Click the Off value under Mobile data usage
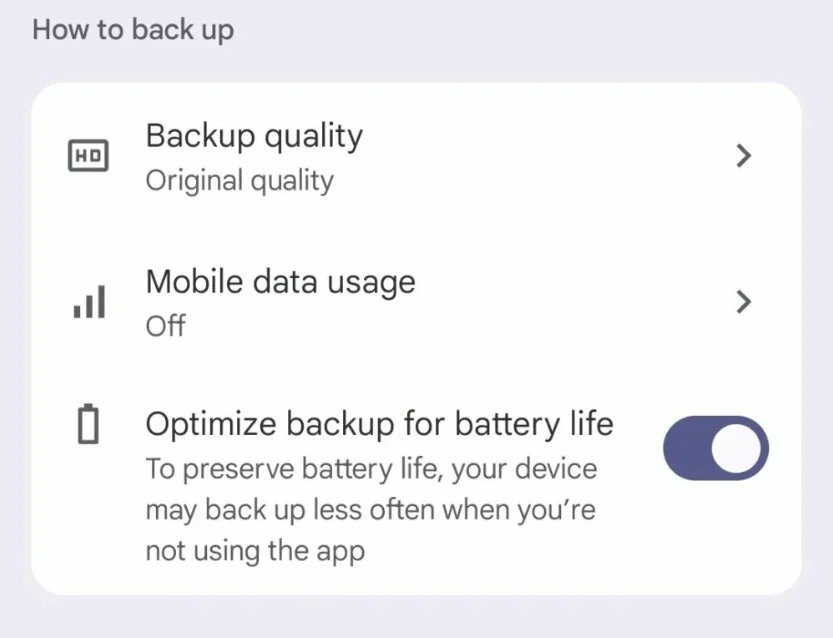This screenshot has width=833, height=638. [x=165, y=326]
